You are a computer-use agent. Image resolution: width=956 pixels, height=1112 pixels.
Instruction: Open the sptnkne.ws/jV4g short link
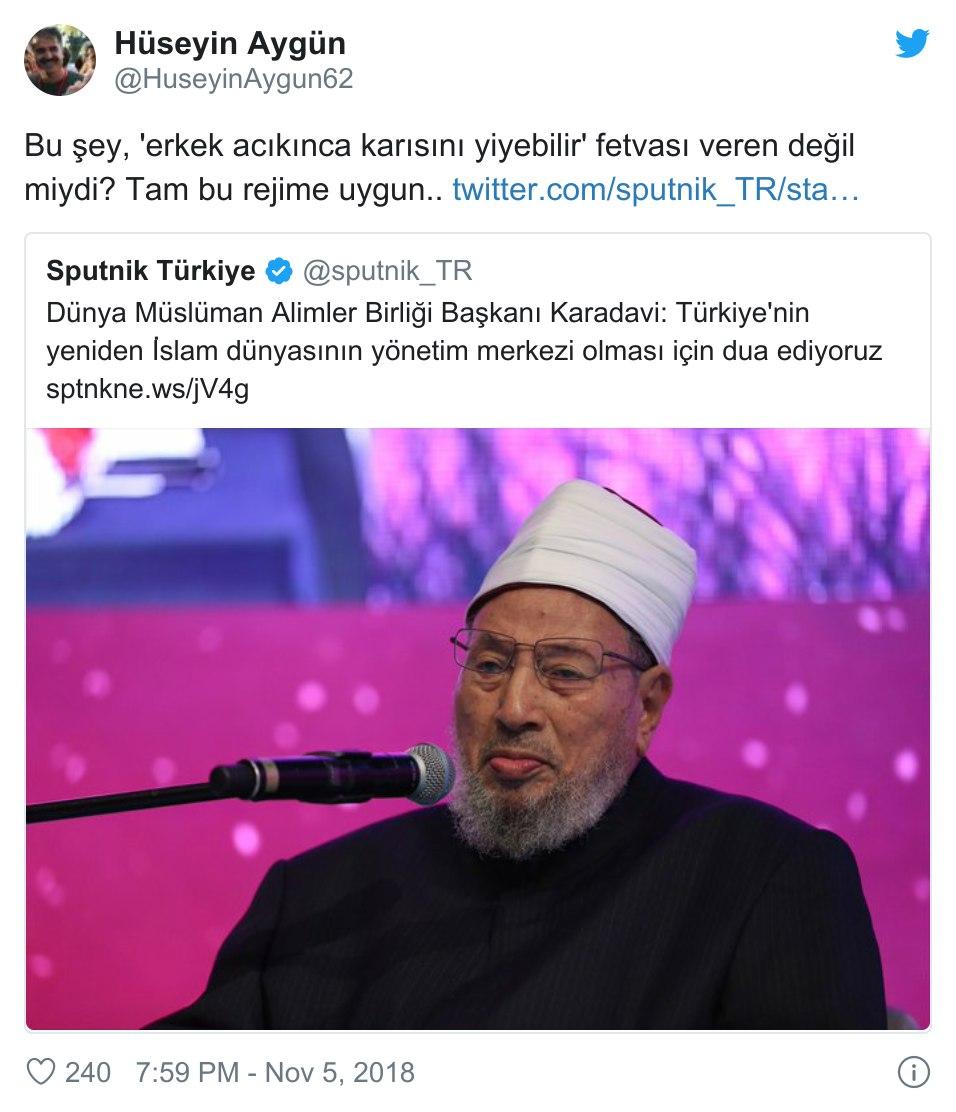148,389
